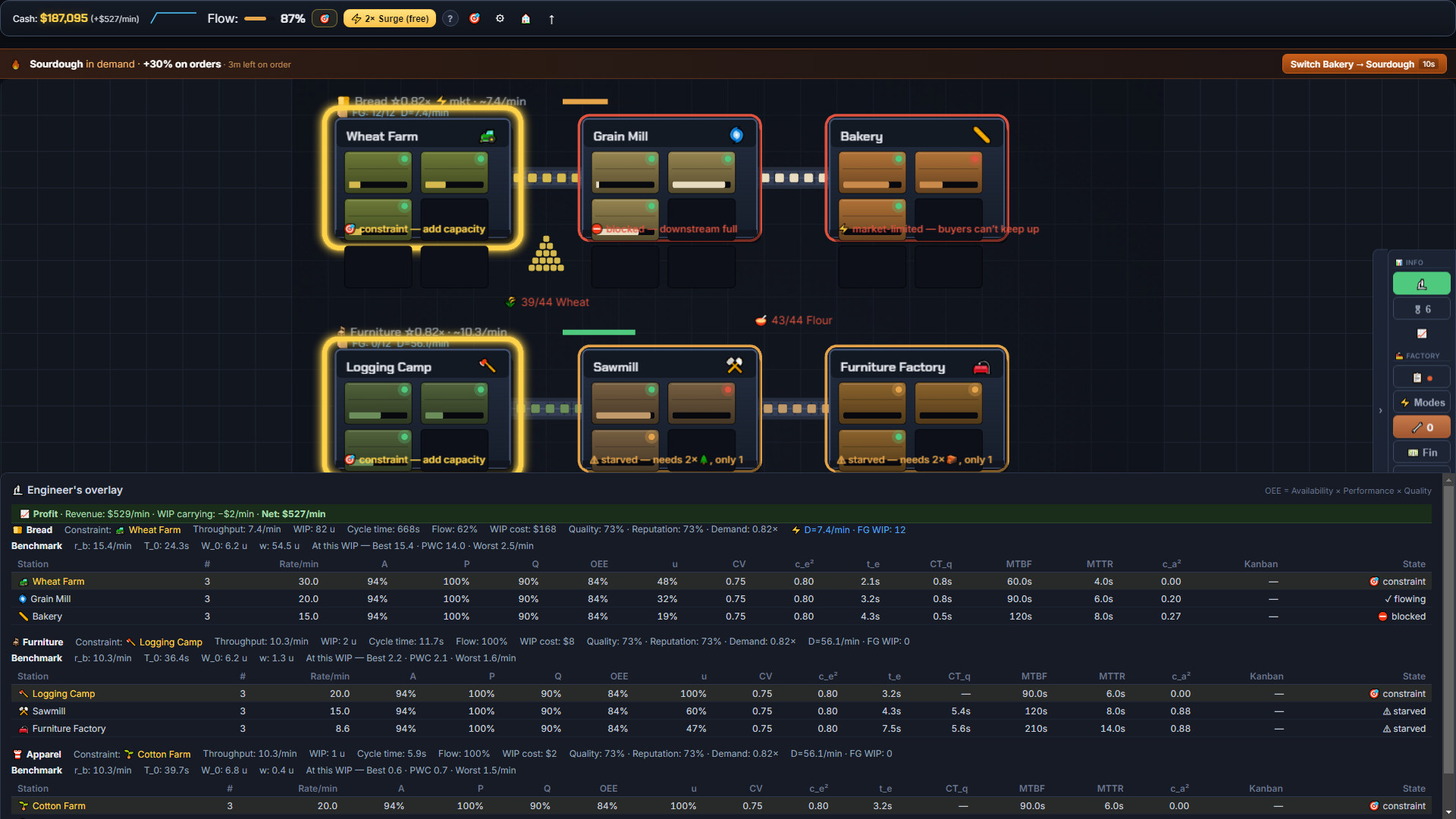Click the Wheat Farm row in Bread table

(x=721, y=582)
